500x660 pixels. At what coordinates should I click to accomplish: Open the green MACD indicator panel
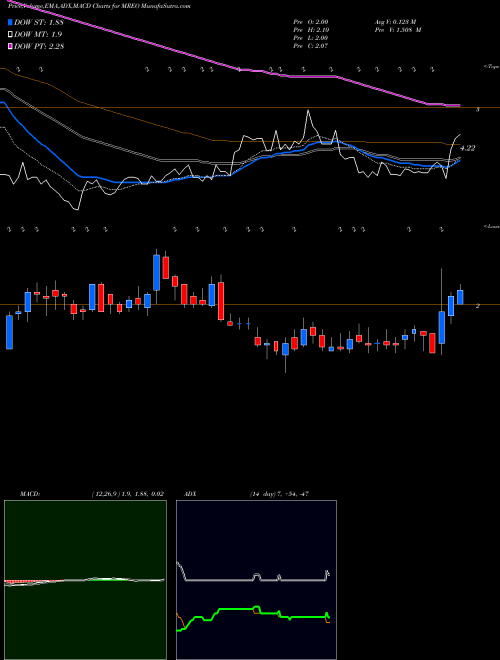tap(85, 580)
